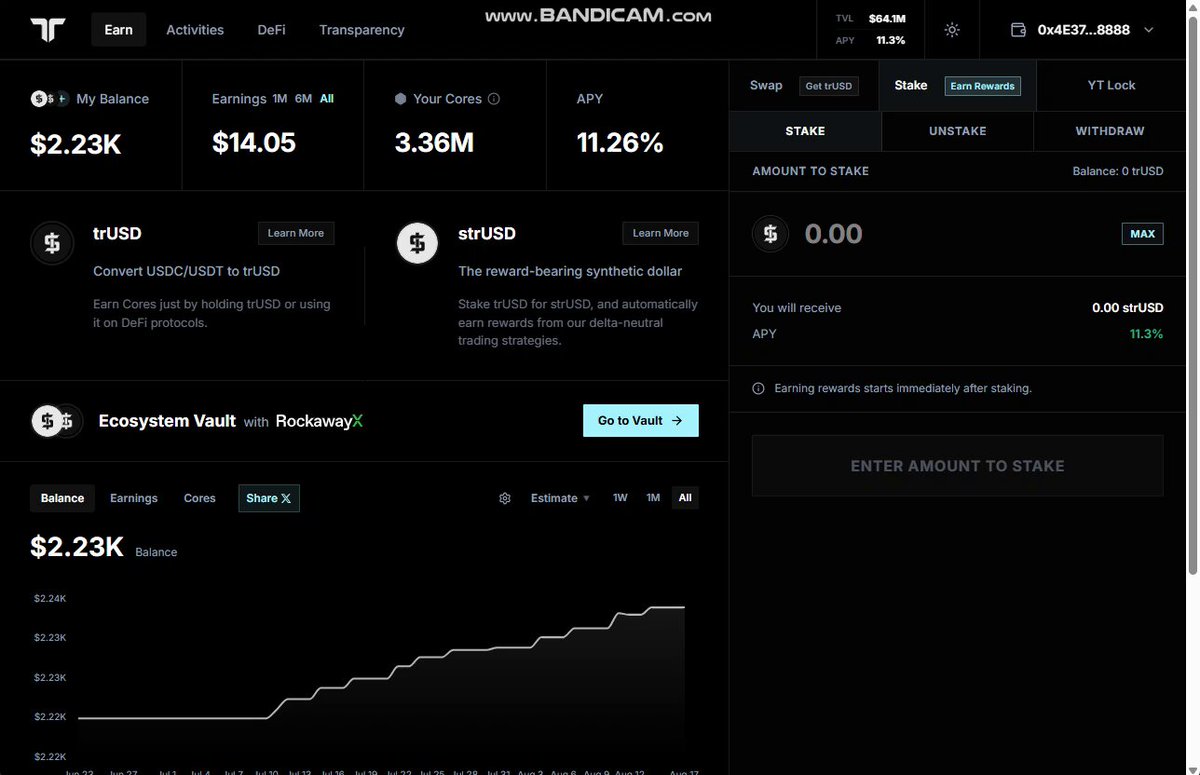This screenshot has height=775, width=1200.
Task: Select the WITHDRAW sub-tab
Action: (x=1110, y=131)
